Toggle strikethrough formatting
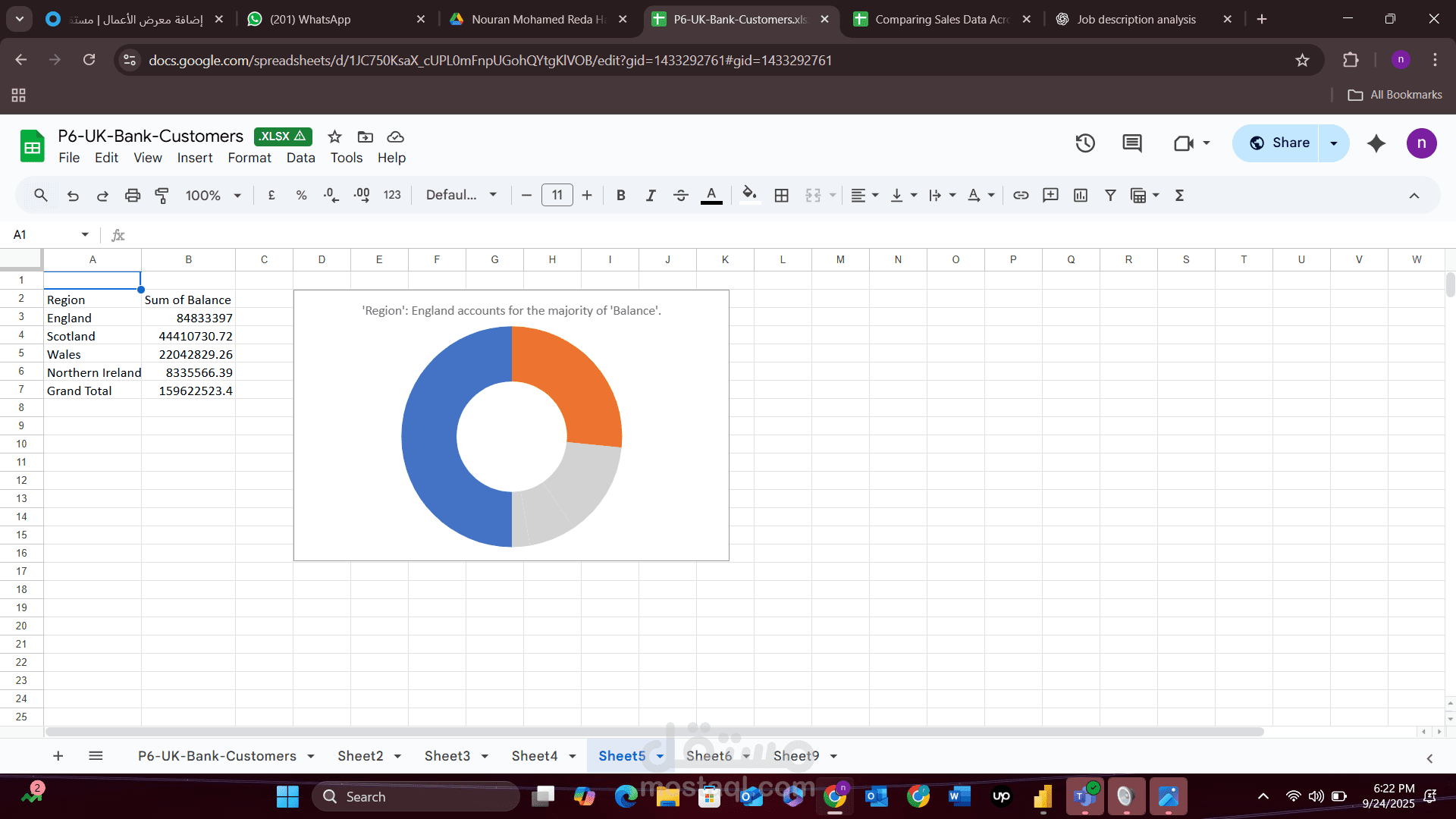This screenshot has width=1456, height=819. pos(681,196)
